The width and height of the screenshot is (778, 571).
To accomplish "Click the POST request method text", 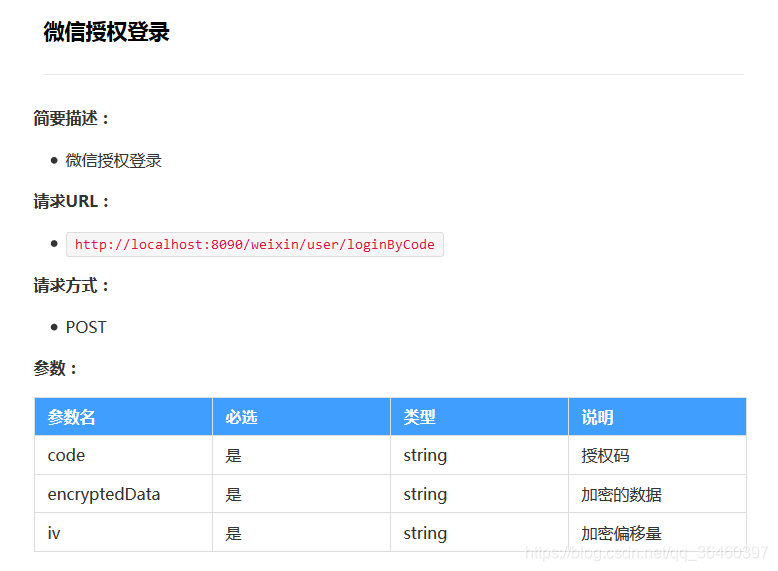I will [86, 327].
